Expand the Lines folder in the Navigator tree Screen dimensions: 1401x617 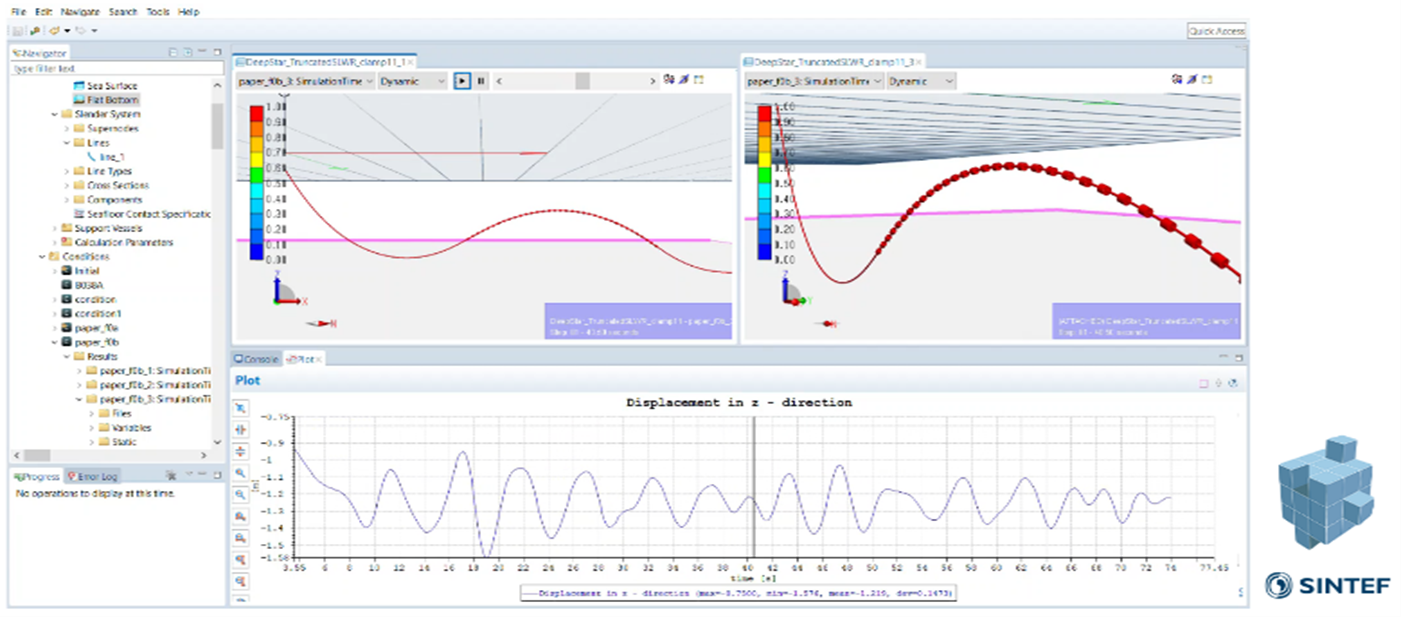[x=66, y=142]
